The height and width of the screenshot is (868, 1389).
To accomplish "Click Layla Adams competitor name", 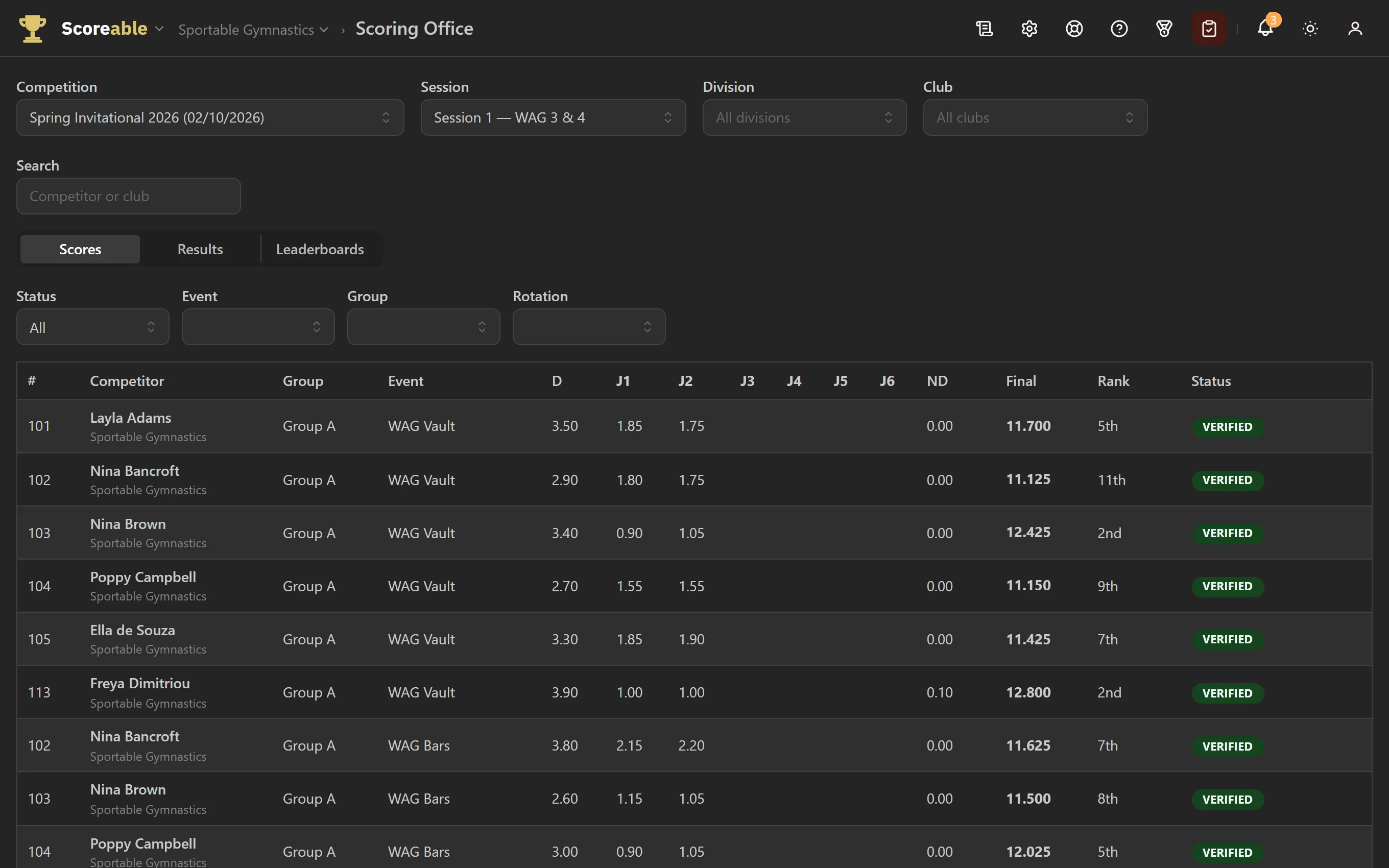I will tap(130, 417).
